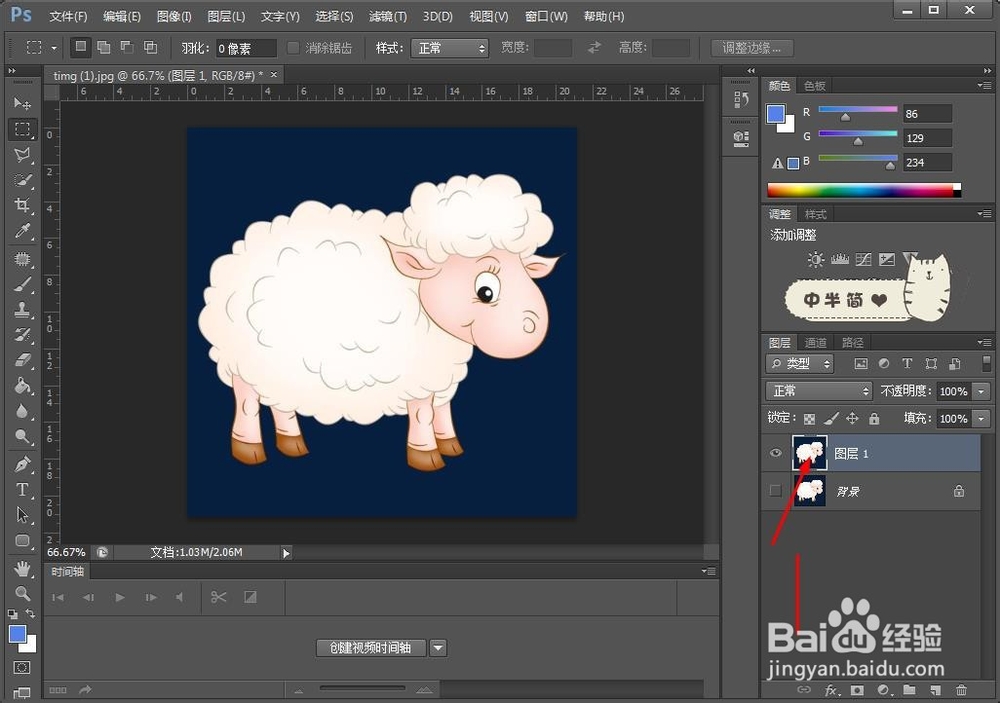Image resolution: width=1000 pixels, height=703 pixels.
Task: Select the Rectangular Marquee tool
Action: coord(22,130)
